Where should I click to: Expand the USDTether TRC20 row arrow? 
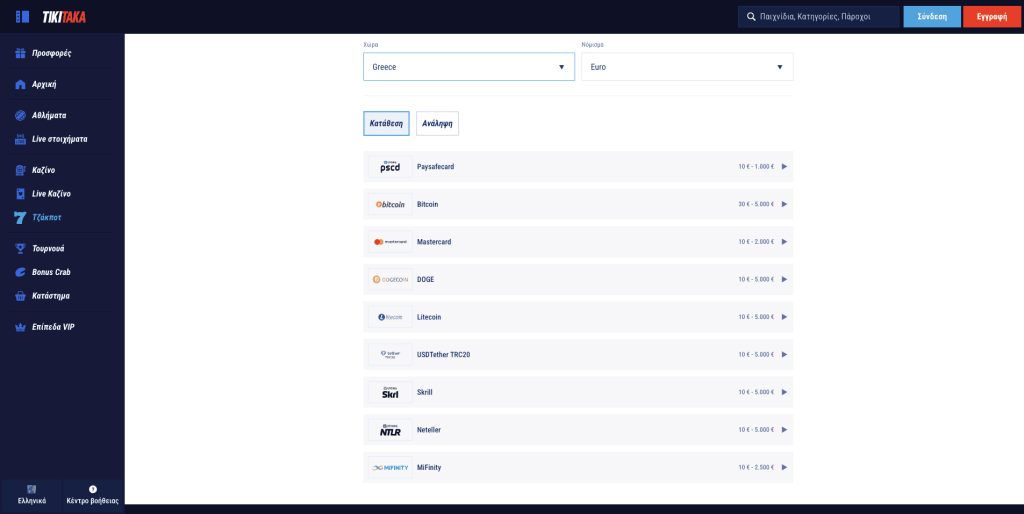pyautogui.click(x=784, y=355)
